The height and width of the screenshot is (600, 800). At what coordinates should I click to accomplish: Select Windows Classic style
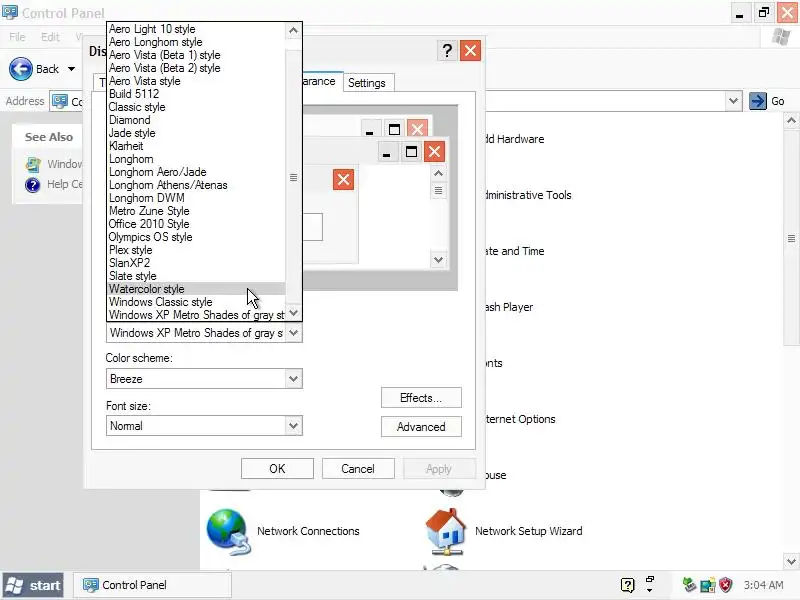(196, 302)
